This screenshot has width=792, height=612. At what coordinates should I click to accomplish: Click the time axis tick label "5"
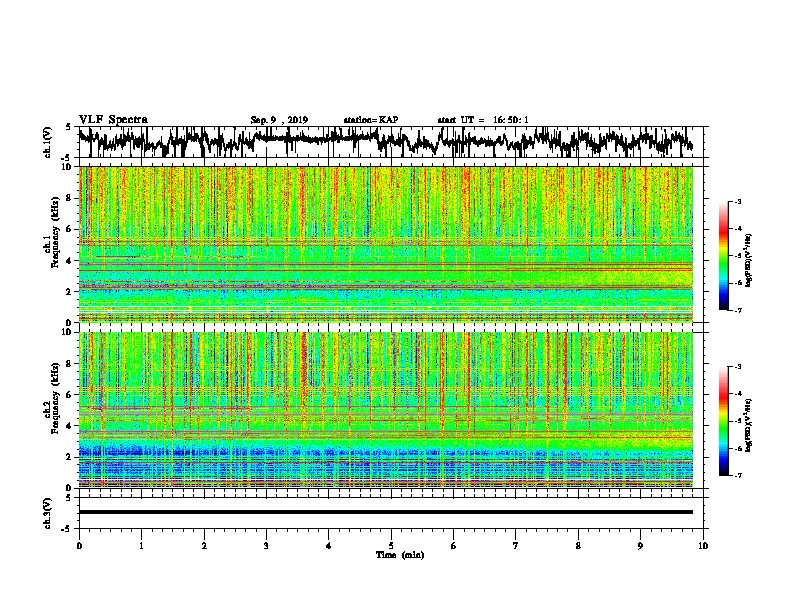click(391, 546)
